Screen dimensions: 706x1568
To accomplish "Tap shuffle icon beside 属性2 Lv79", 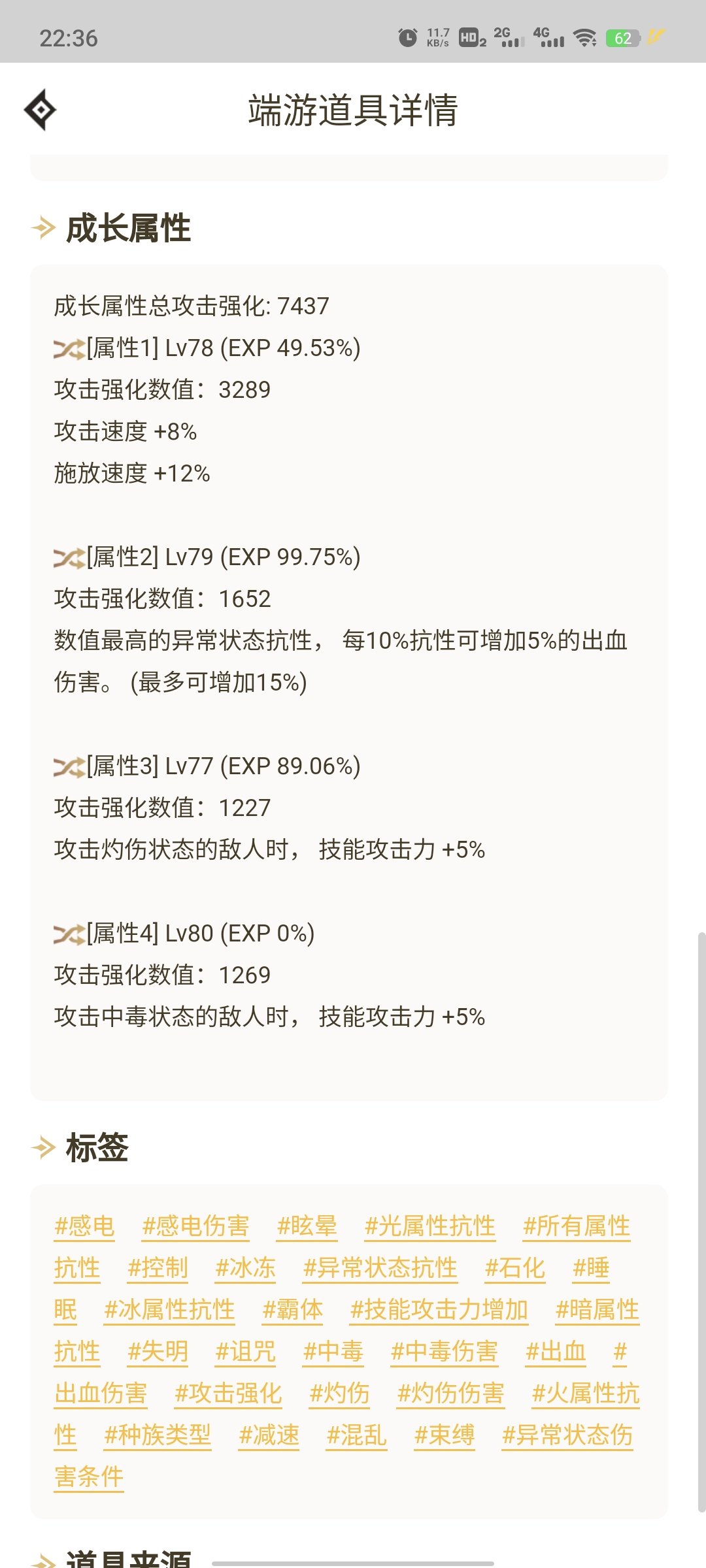I will tap(69, 558).
